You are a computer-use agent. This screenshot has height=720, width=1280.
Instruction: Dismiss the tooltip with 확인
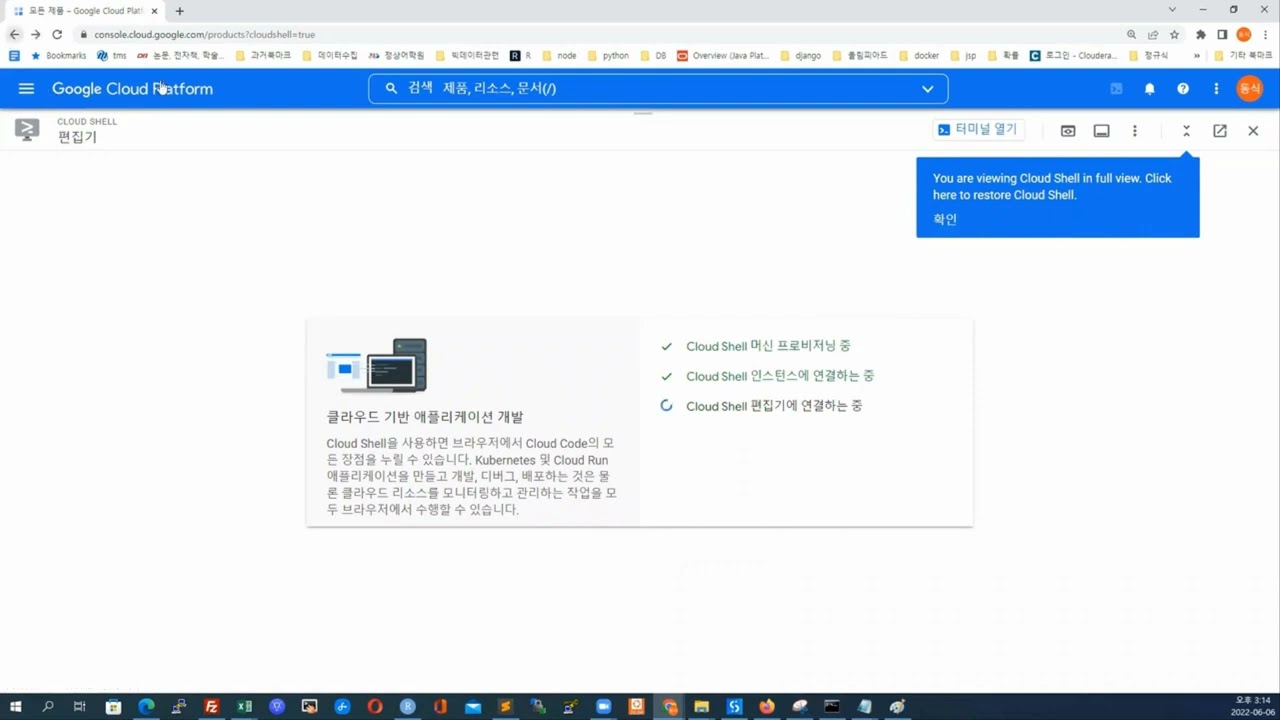click(x=945, y=219)
